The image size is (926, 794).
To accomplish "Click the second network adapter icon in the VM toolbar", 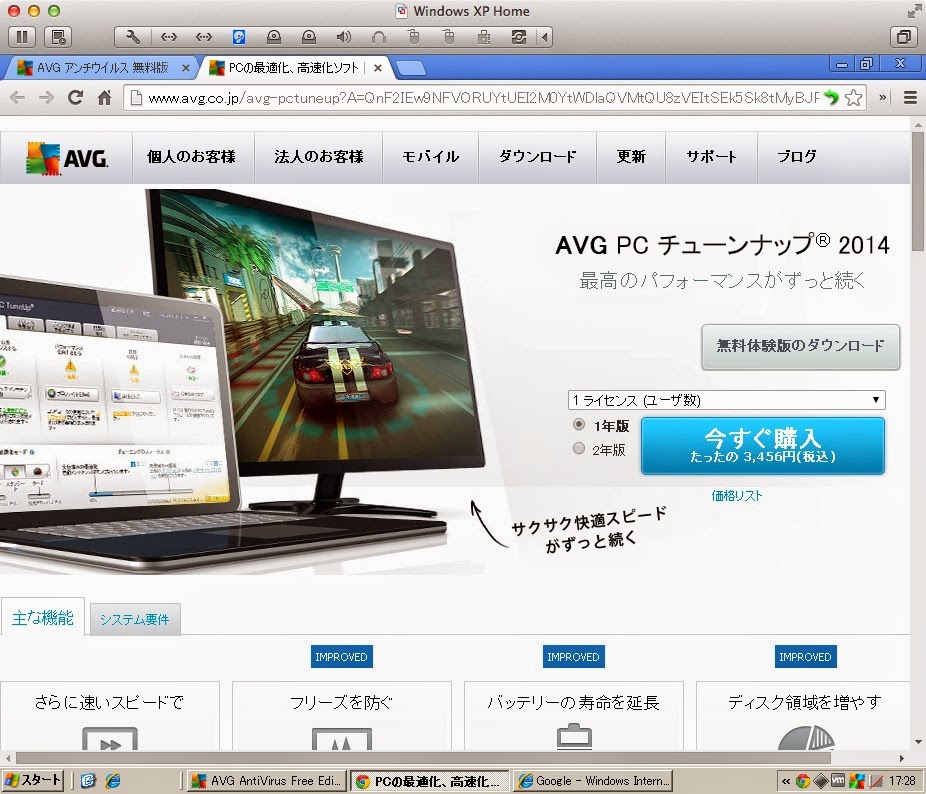I will click(x=204, y=37).
